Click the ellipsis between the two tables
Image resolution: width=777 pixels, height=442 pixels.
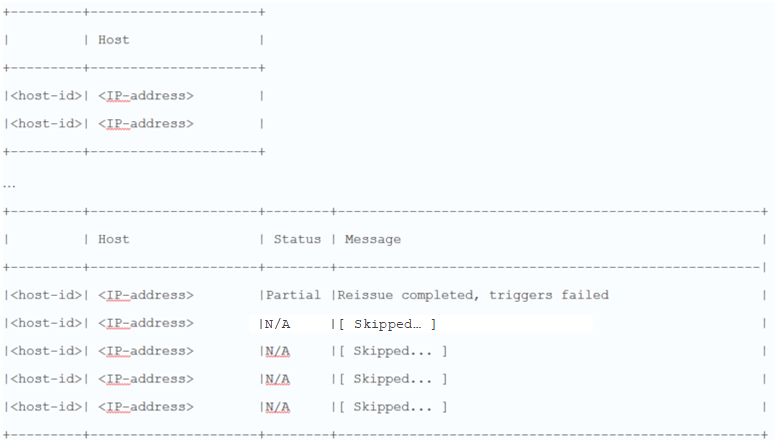pos(9,184)
